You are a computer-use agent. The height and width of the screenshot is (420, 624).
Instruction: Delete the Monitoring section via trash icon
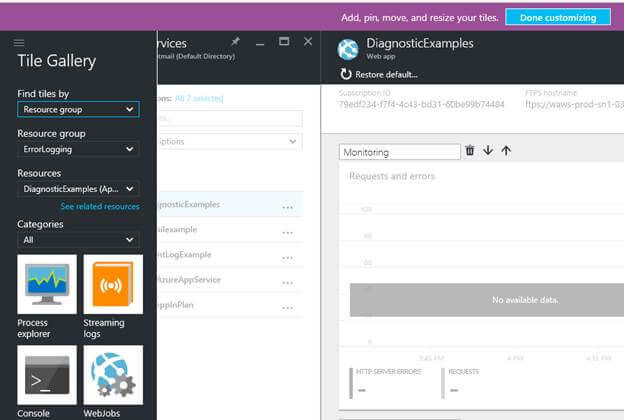coord(470,151)
